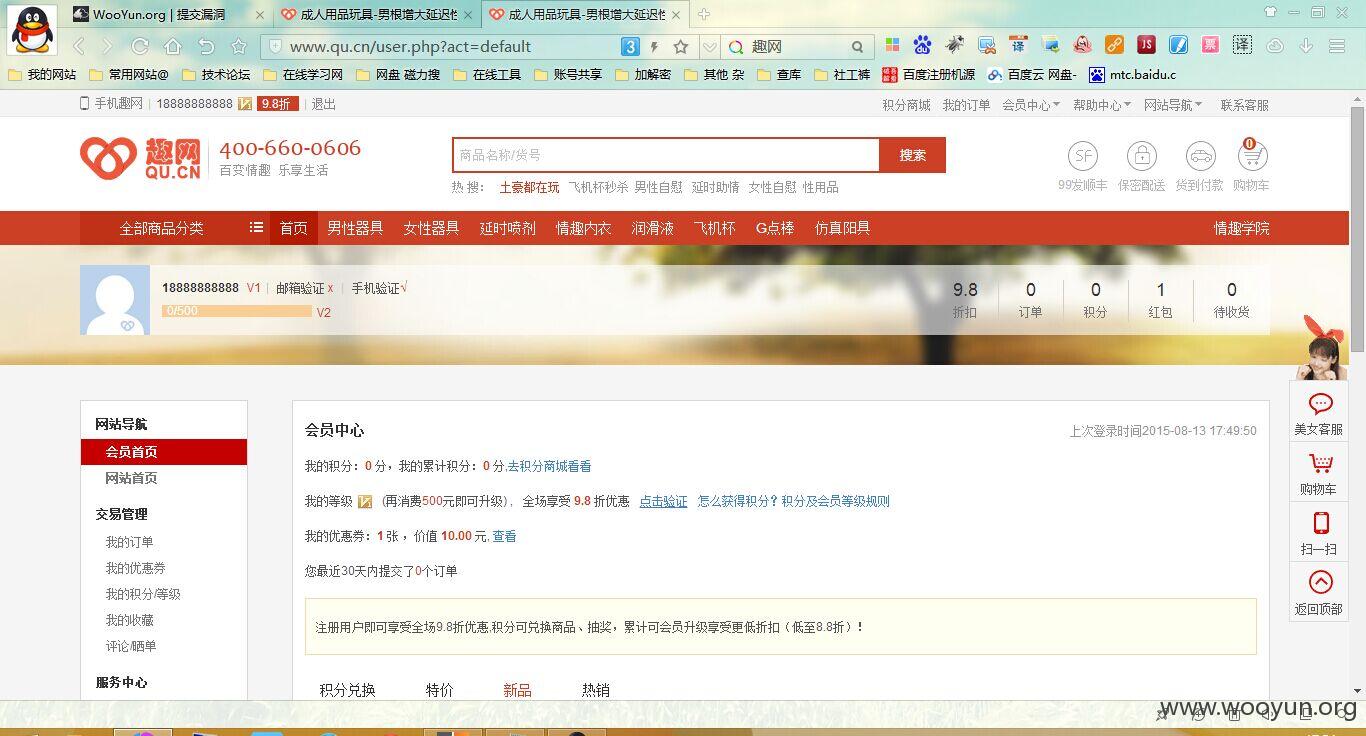Open the downloads arrow icon
Viewport: 1366px width, 736px height.
click(1306, 46)
